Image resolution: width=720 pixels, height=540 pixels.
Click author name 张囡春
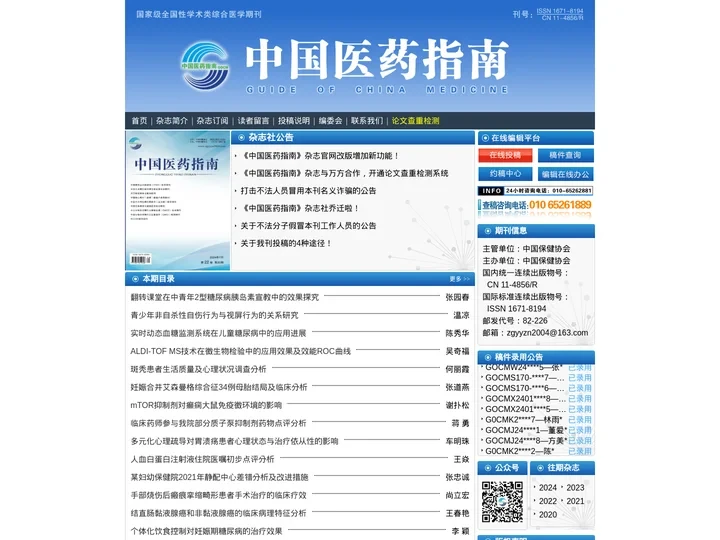pyautogui.click(x=457, y=297)
